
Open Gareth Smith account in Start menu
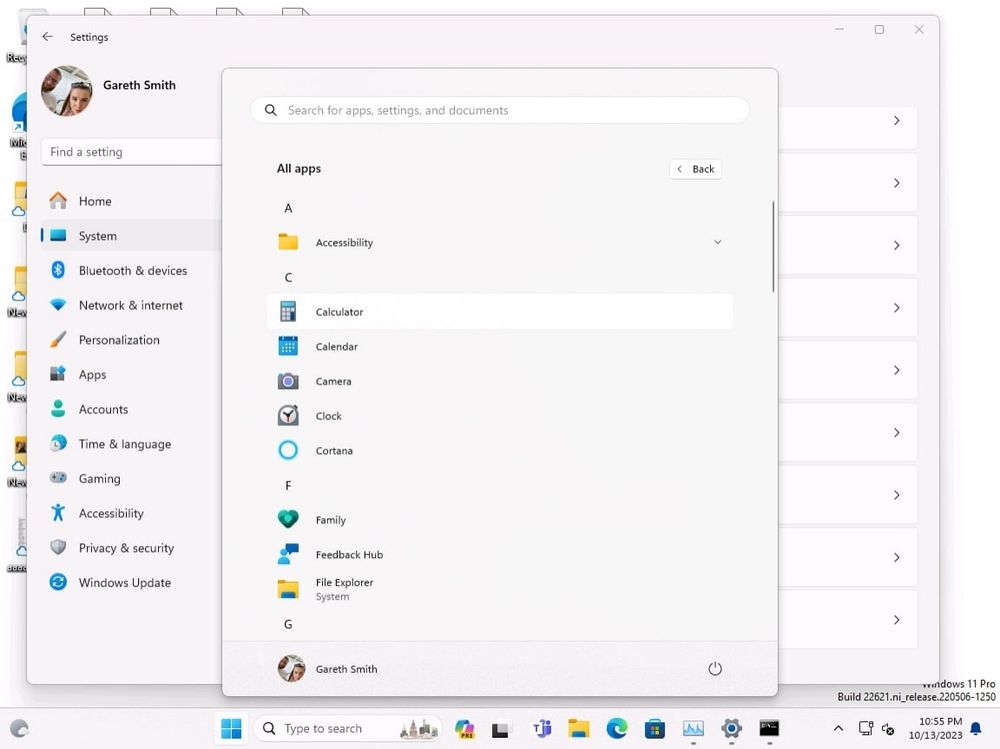click(328, 669)
